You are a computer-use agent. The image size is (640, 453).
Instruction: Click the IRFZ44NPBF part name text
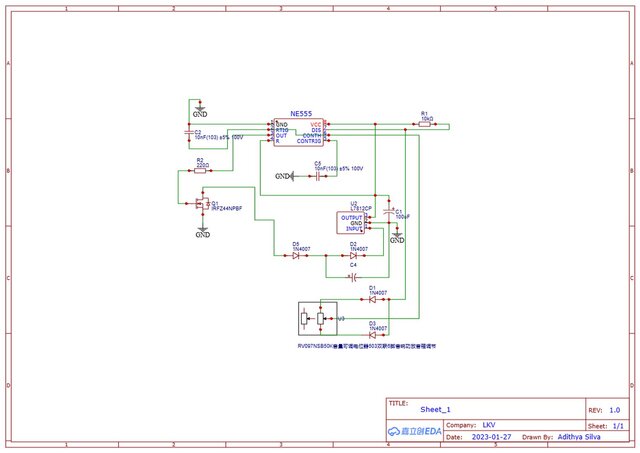tap(227, 208)
